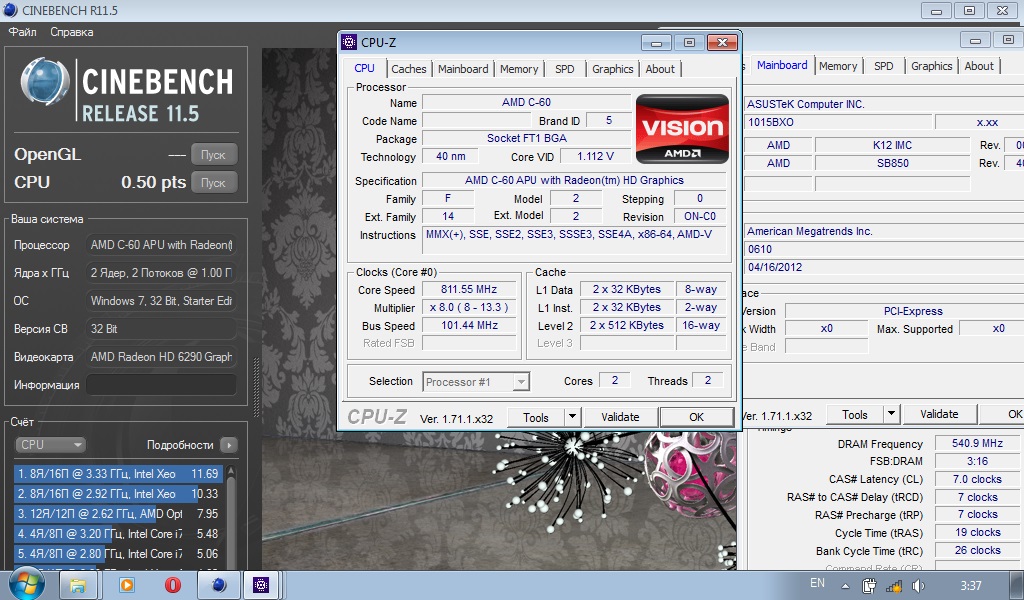Screen dimensions: 1024x600
Task: Open network signal tray icon
Action: click(894, 586)
